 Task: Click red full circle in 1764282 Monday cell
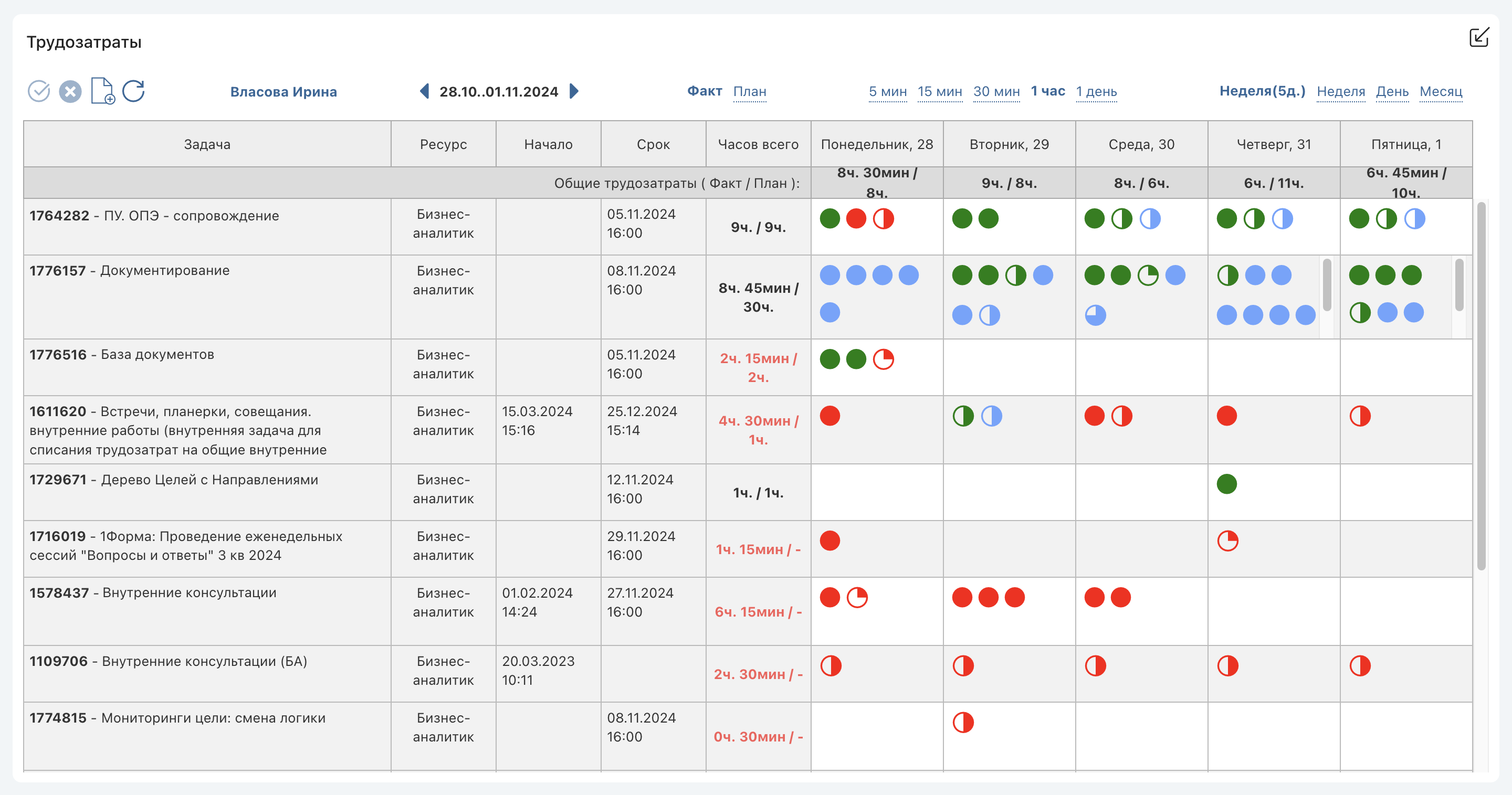[x=856, y=218]
